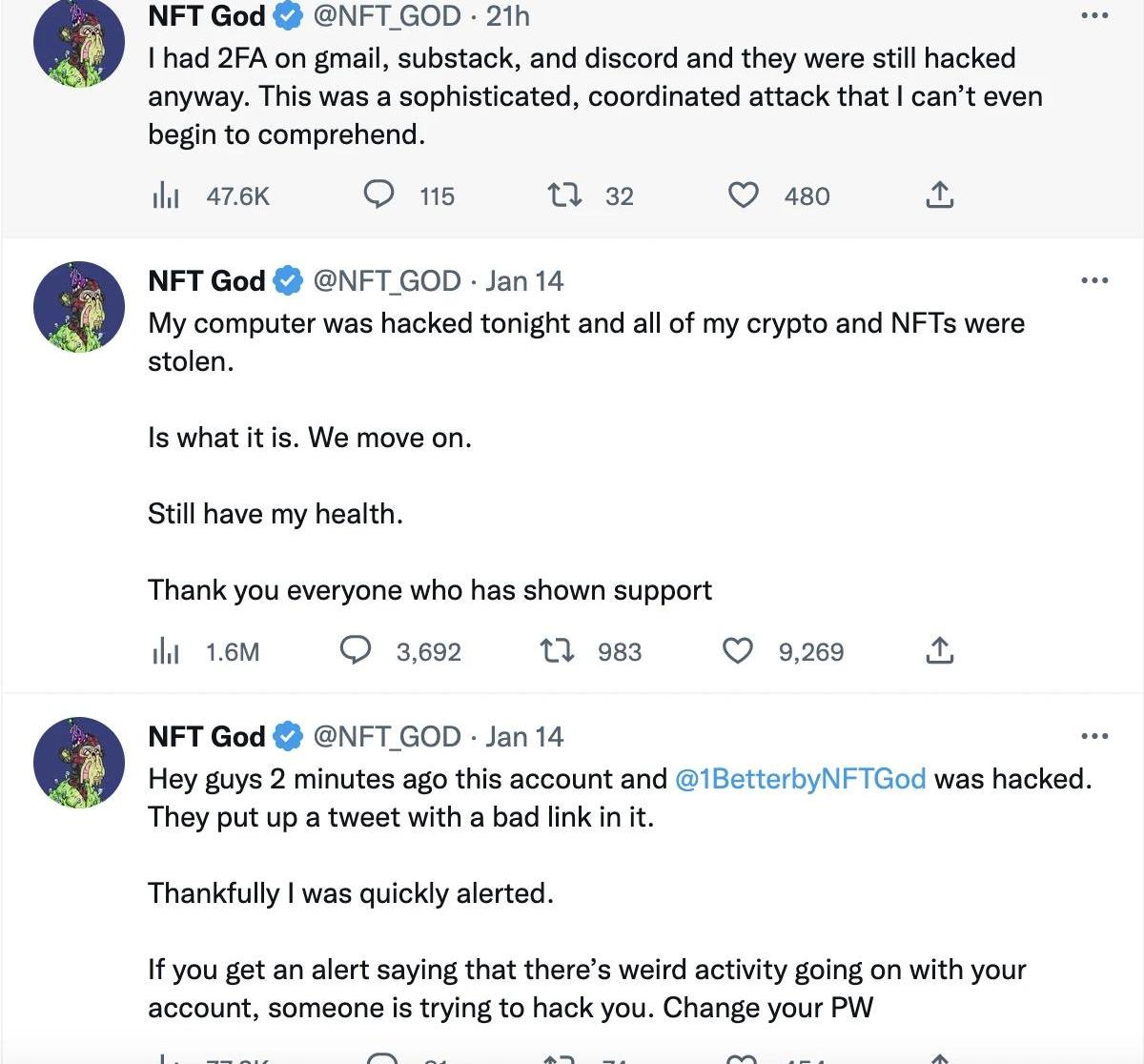
Task: Open the @1BetterbyNFTGod mention link
Action: click(800, 779)
